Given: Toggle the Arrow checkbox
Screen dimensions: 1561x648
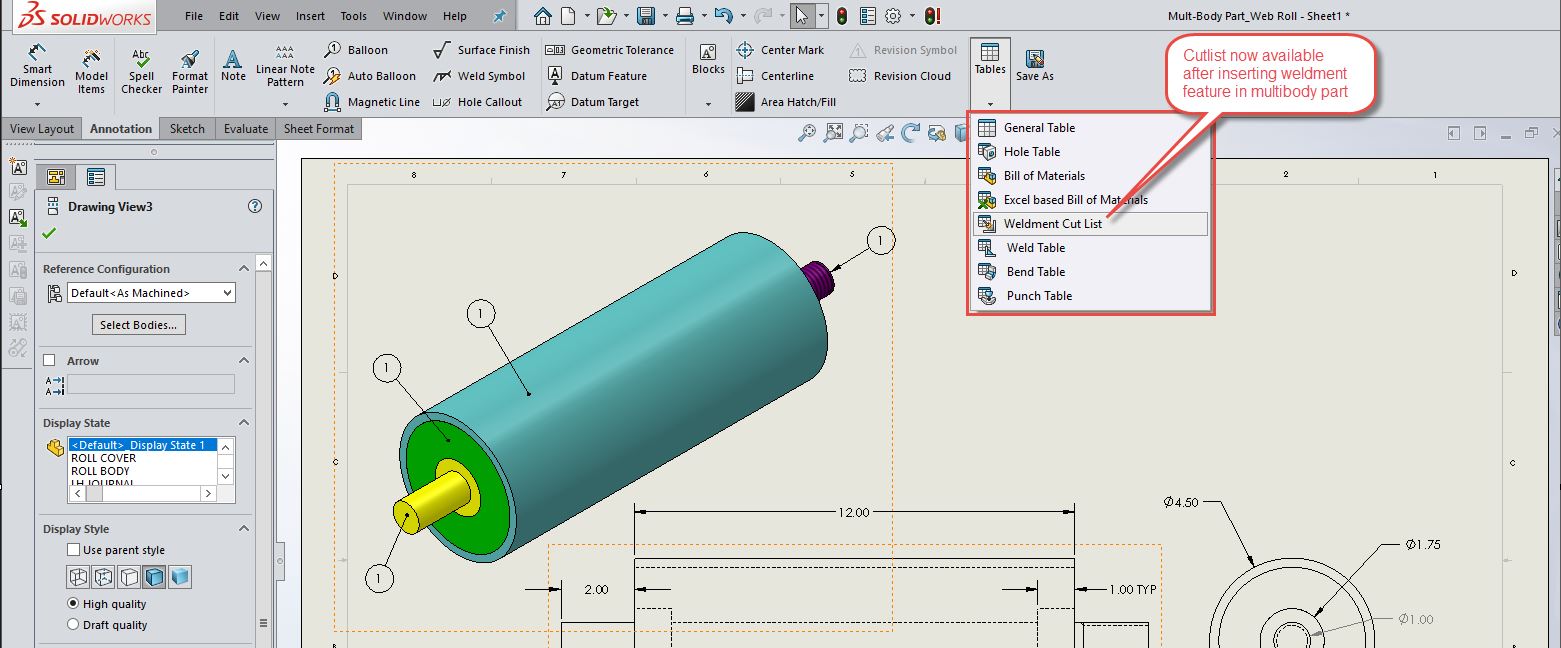Looking at the screenshot, I should [49, 361].
